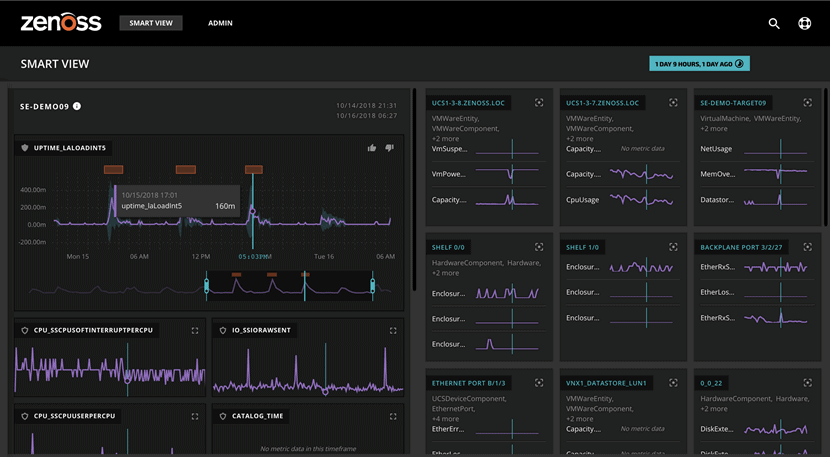Expand '+2 more' tags on UCS1-3-8 card
Image resolution: width=830 pixels, height=457 pixels.
click(445, 139)
